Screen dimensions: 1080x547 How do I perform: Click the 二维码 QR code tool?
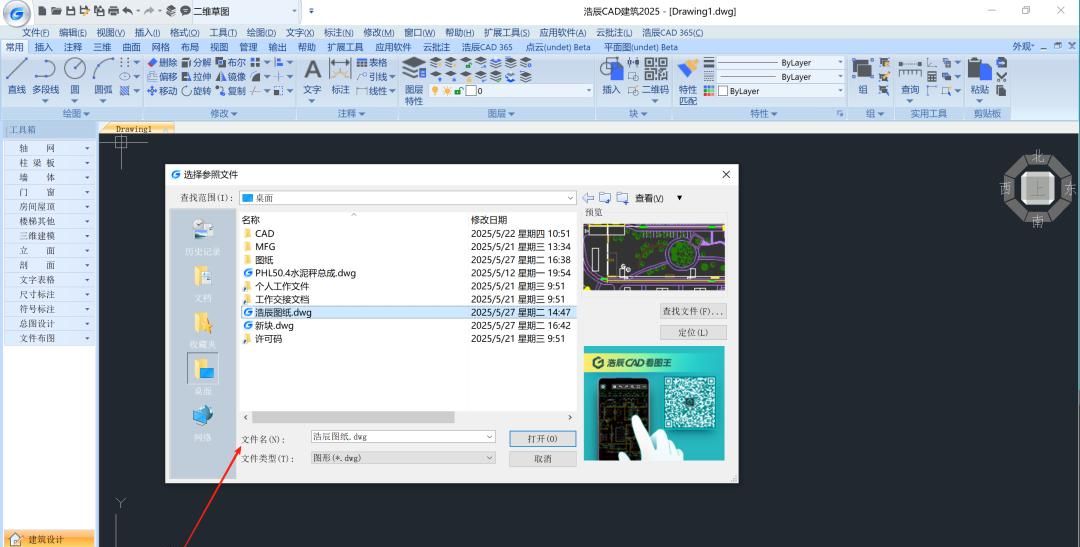coord(655,76)
